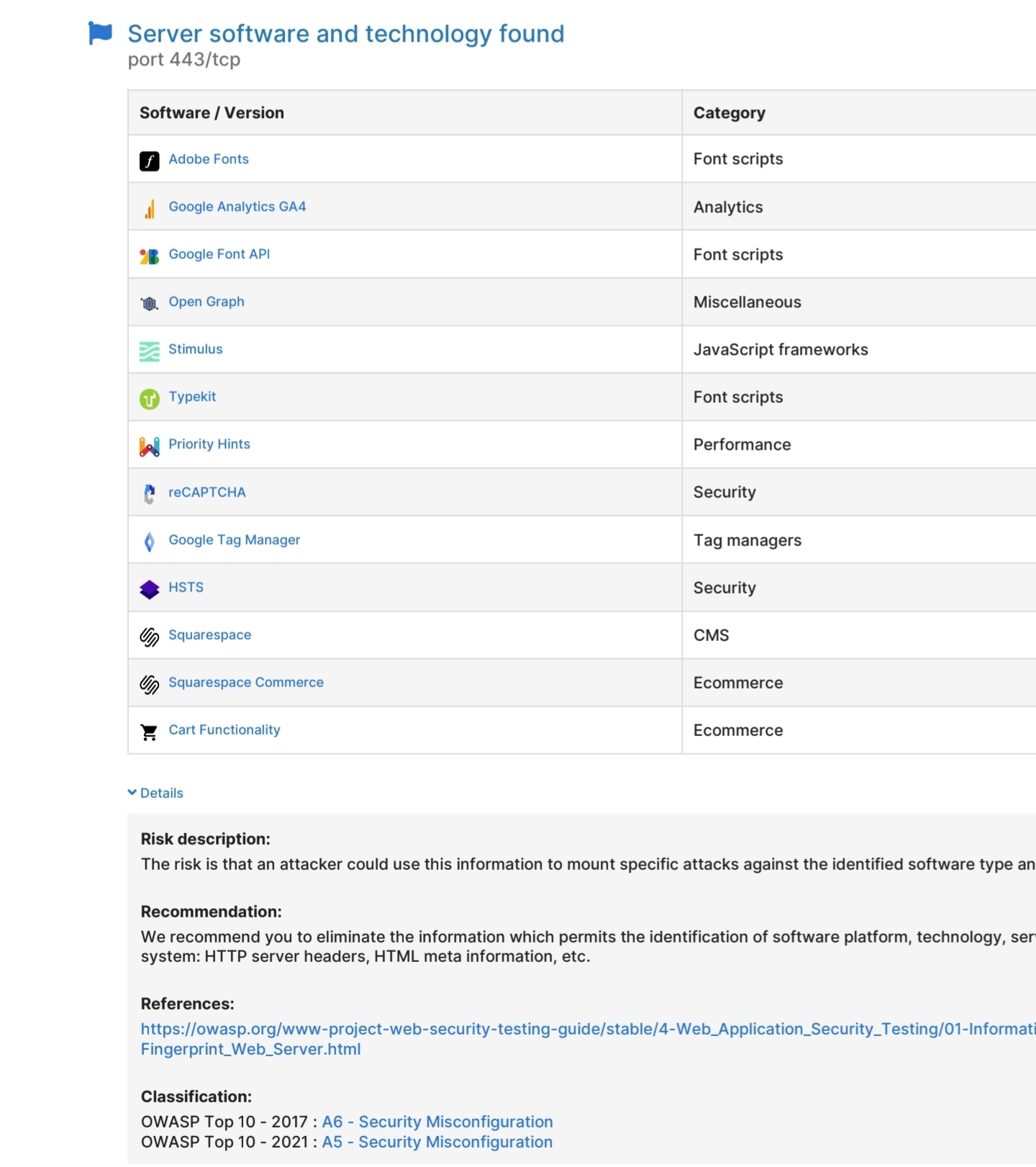Collapse the Details section
The width and height of the screenshot is (1036, 1167).
(155, 793)
